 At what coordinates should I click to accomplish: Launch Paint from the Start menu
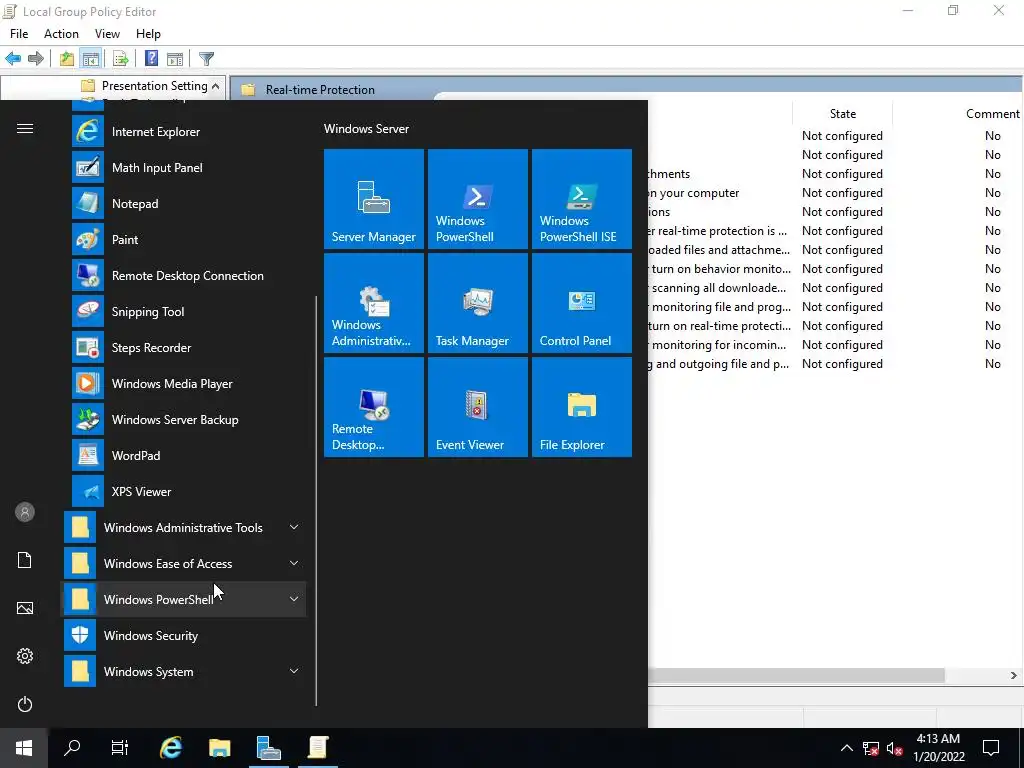tap(184, 240)
